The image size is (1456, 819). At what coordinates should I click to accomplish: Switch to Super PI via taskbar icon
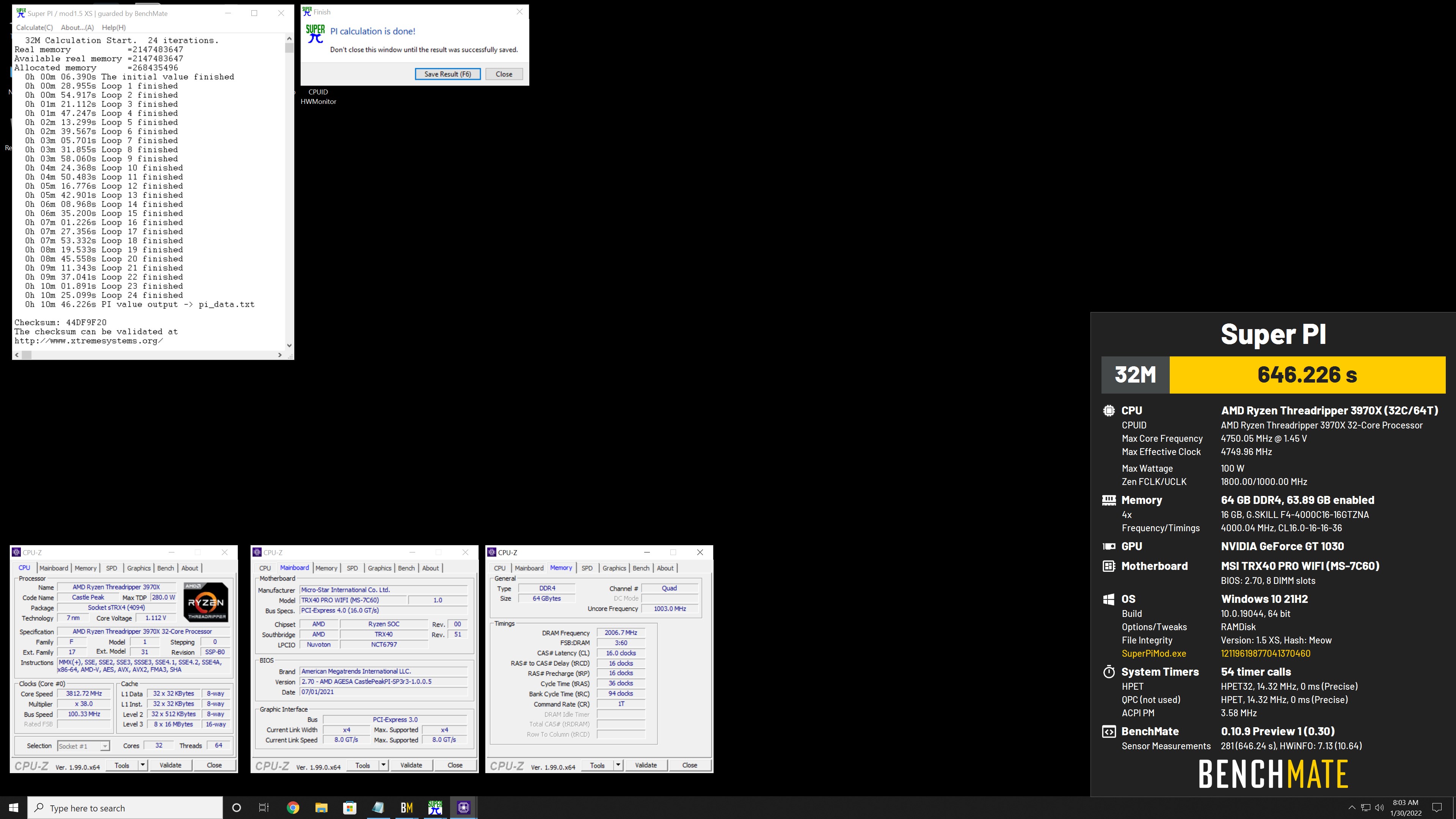coord(435,808)
